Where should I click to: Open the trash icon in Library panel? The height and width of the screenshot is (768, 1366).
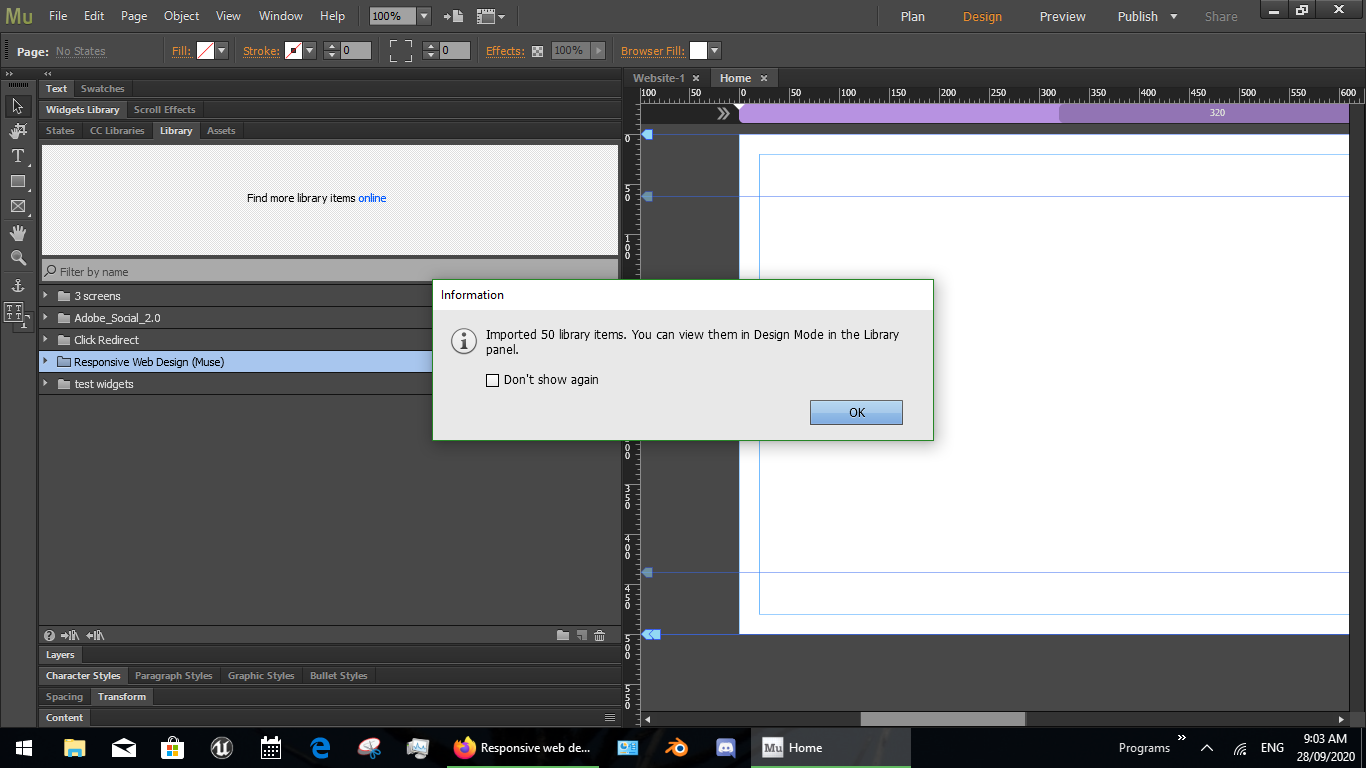598,635
